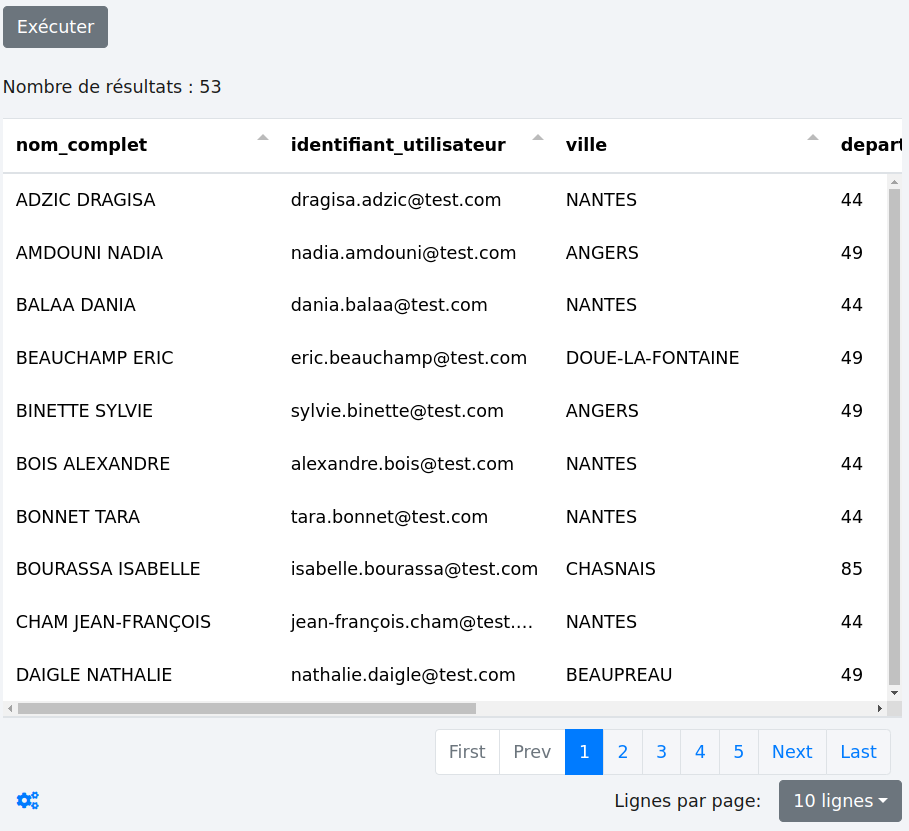Sort by identifiant_utilisateur column arrow
This screenshot has height=831, width=909.
pyautogui.click(x=538, y=138)
